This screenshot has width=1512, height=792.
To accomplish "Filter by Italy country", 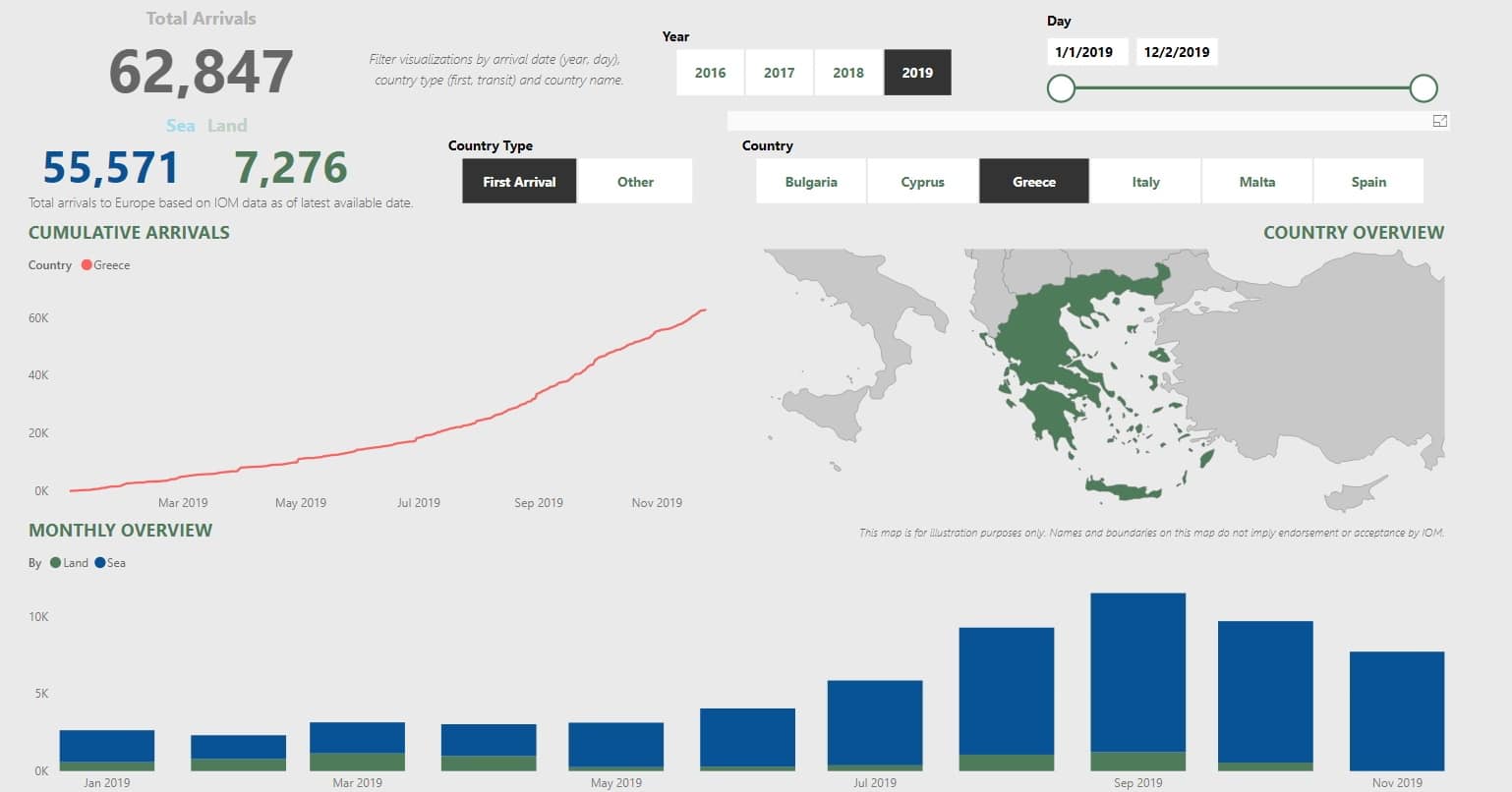I will coord(1146,182).
